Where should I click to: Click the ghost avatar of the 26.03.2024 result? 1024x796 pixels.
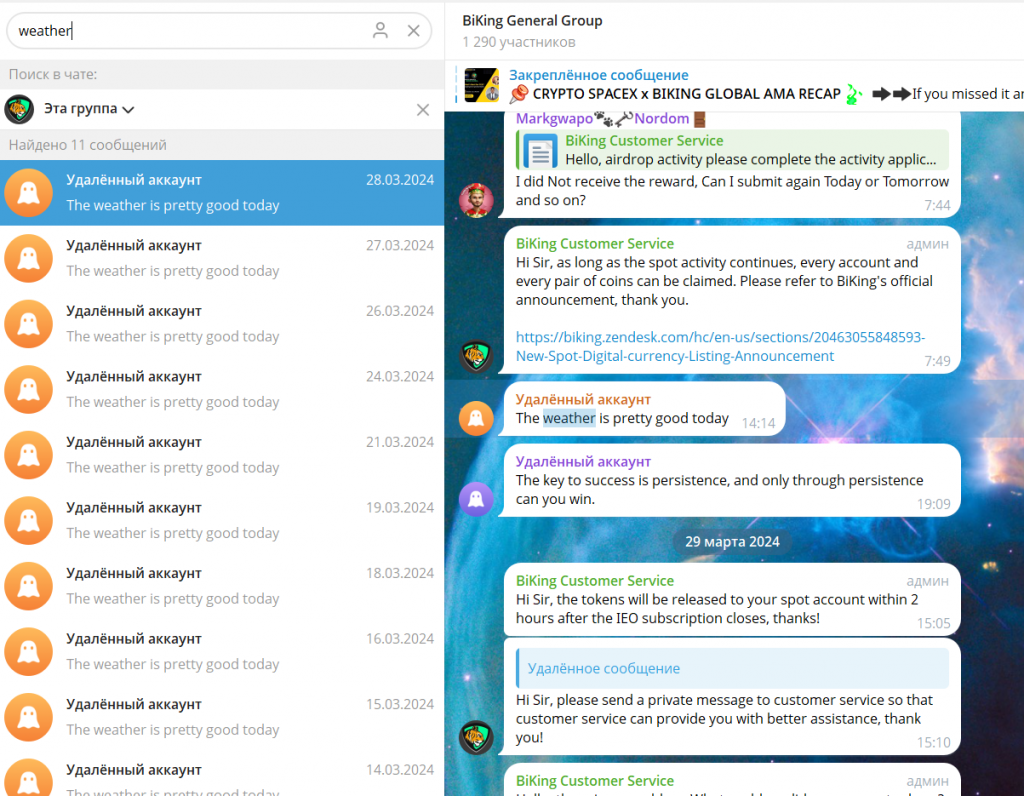click(x=28, y=324)
